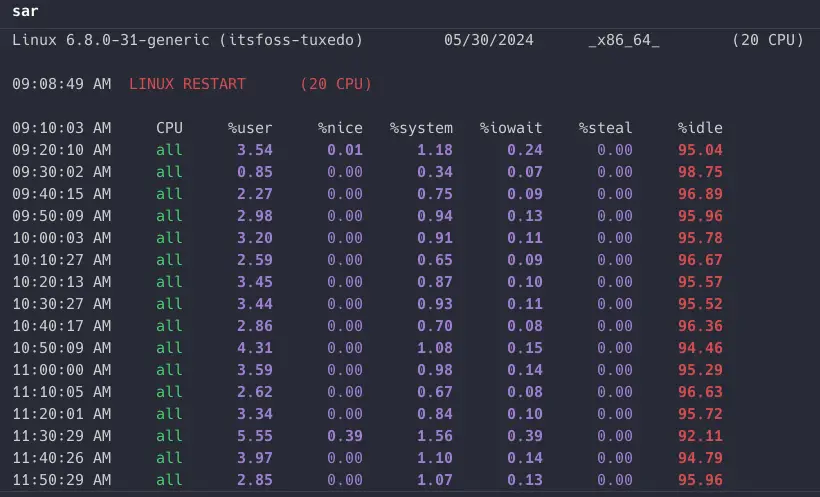Click the 09:08:49 AM restart timestamp
The width and height of the screenshot is (820, 497).
click(x=62, y=84)
